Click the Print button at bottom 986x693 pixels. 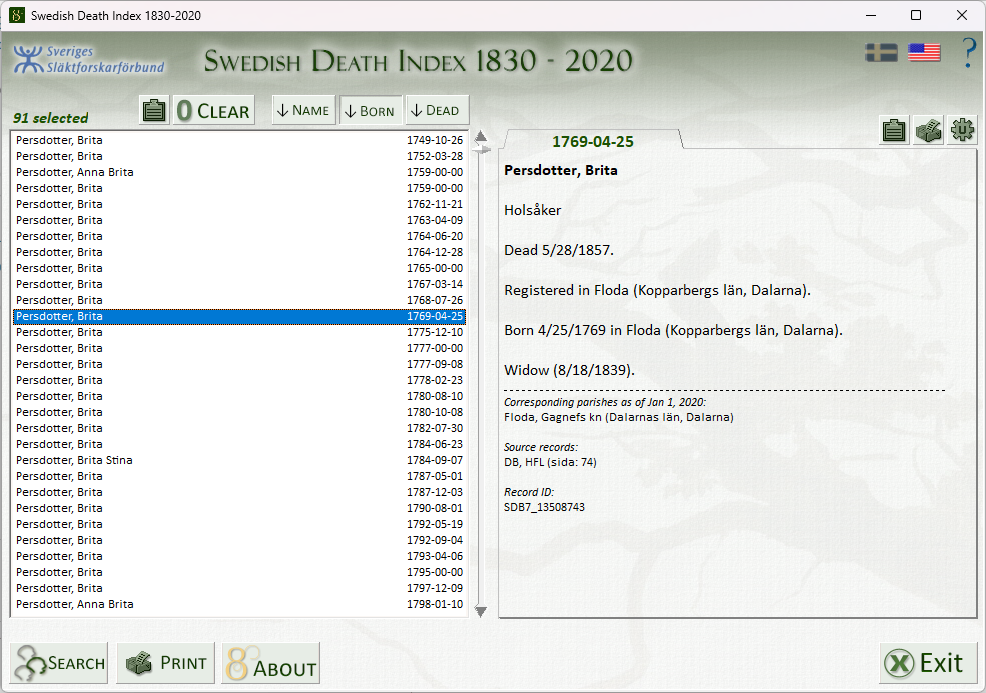click(166, 663)
